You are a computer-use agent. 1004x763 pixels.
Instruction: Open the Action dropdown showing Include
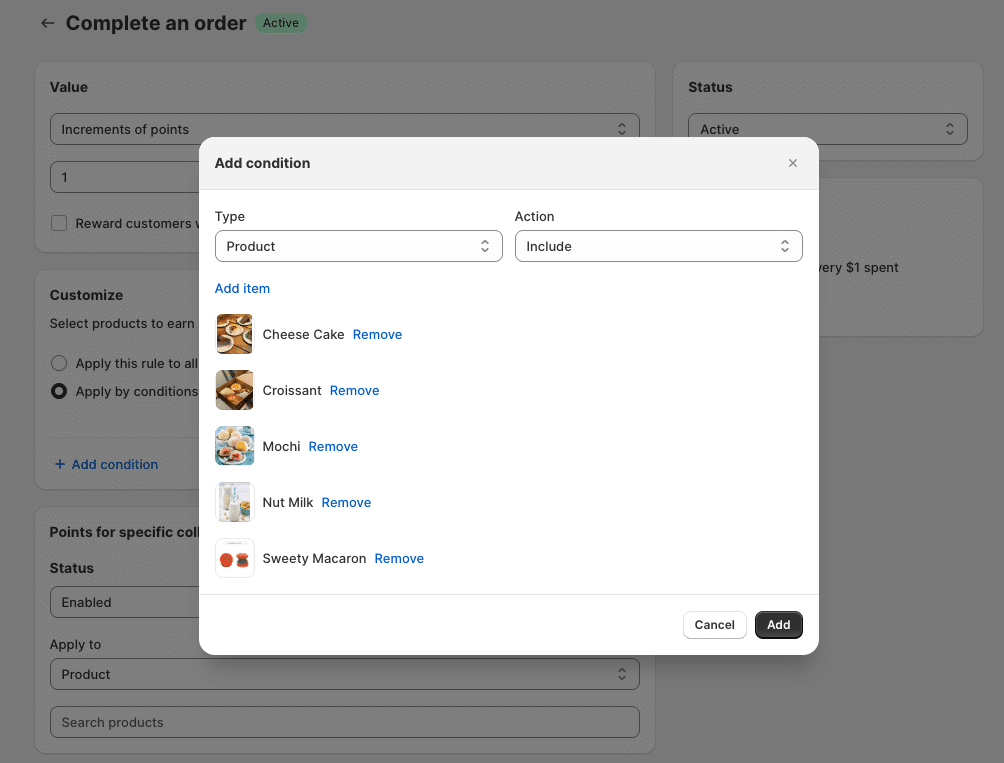[658, 246]
